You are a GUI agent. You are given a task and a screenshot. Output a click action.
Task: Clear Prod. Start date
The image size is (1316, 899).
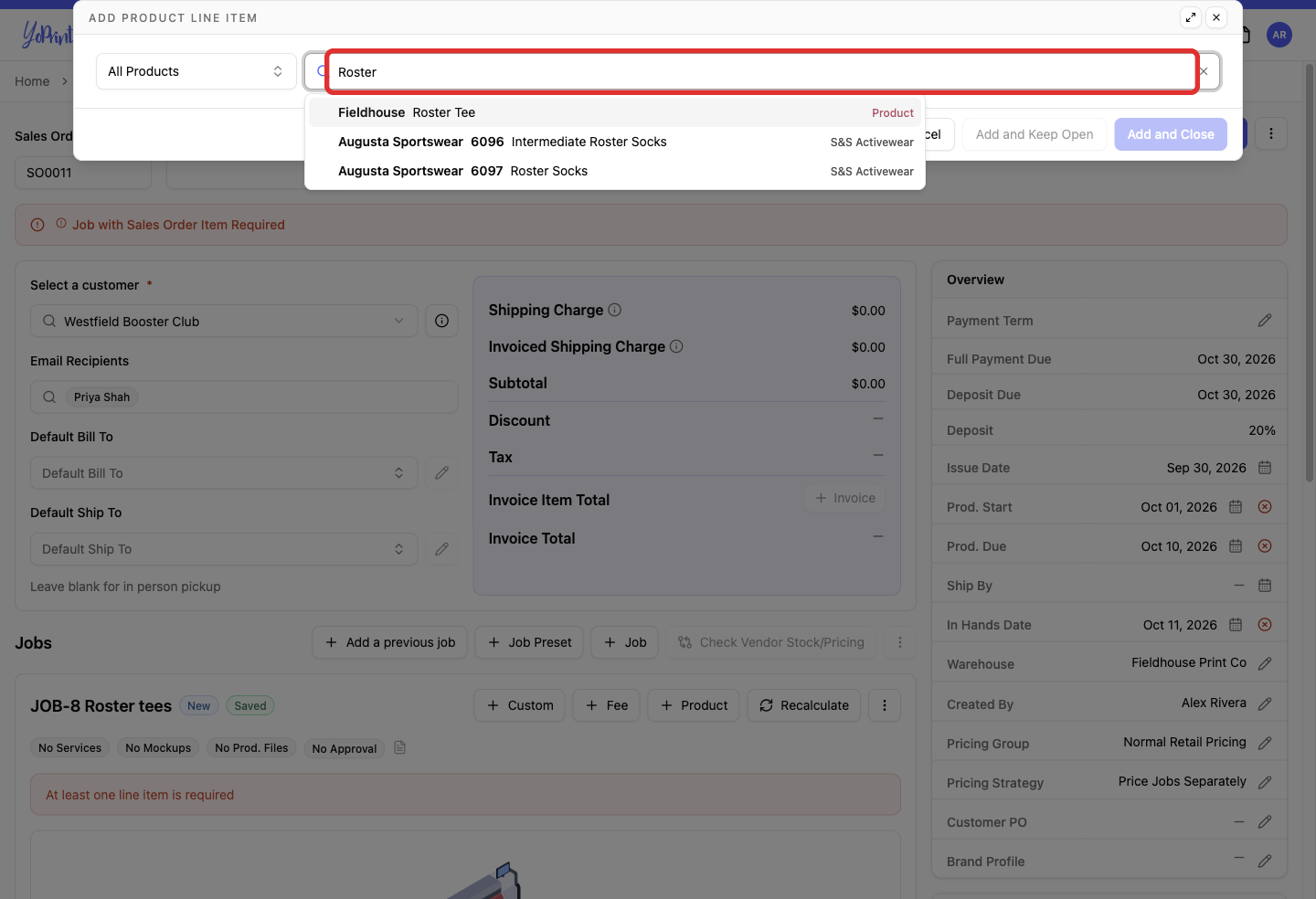[1265, 506]
